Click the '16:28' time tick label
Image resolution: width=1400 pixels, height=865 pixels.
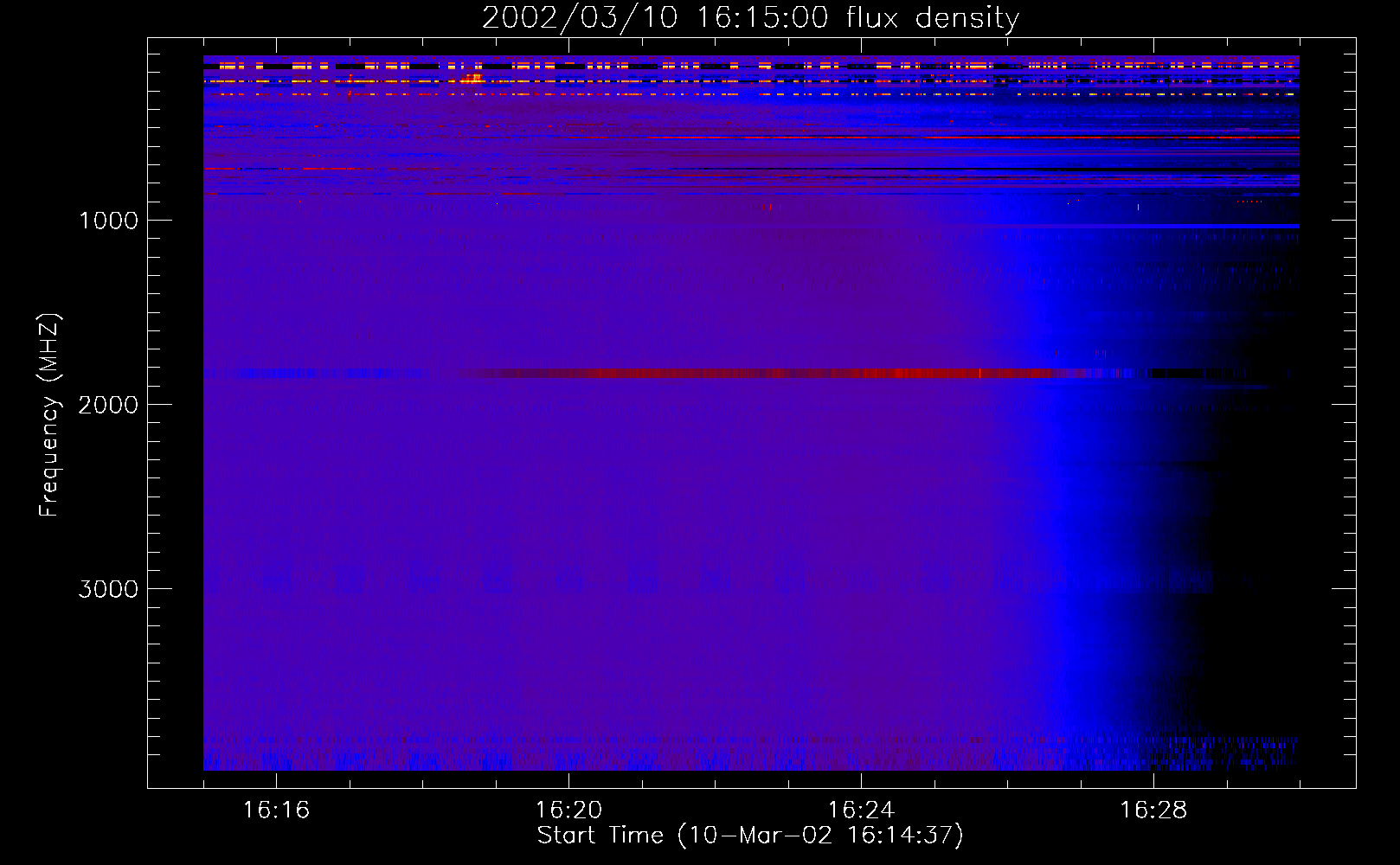pyautogui.click(x=1153, y=811)
